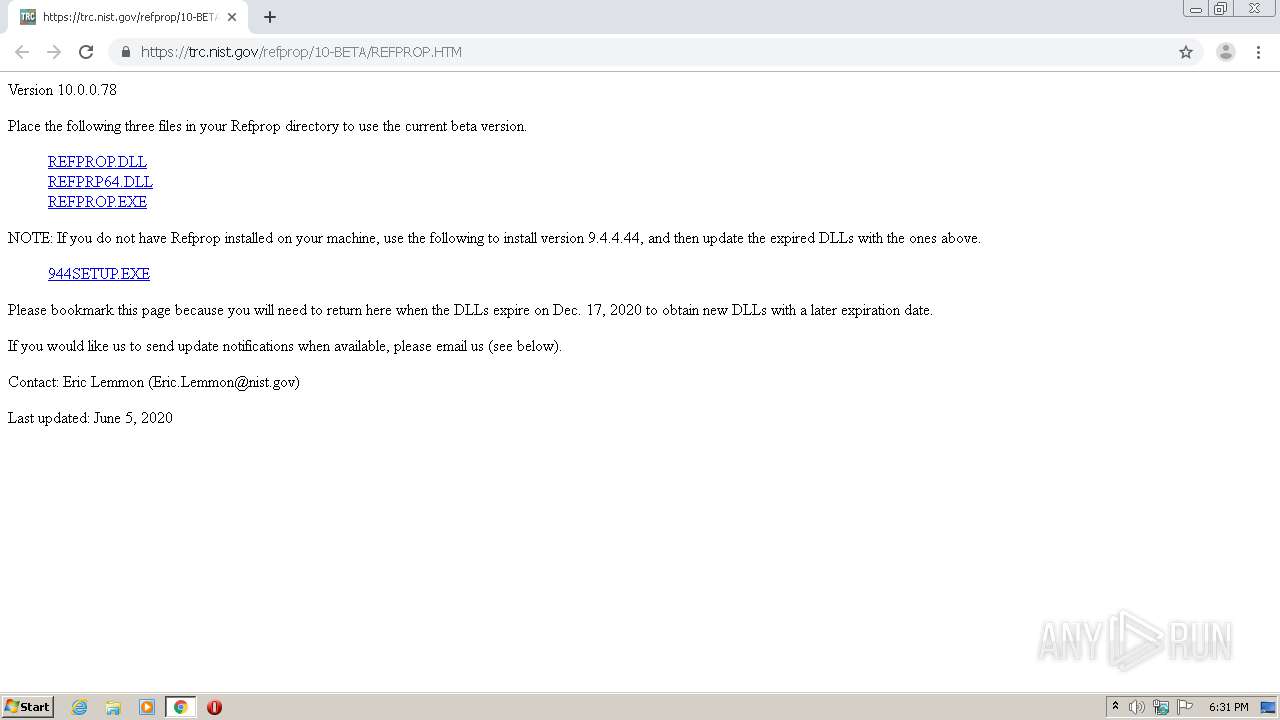Image resolution: width=1280 pixels, height=720 pixels.
Task: Download the REFPROP.EXE file
Action: click(97, 202)
